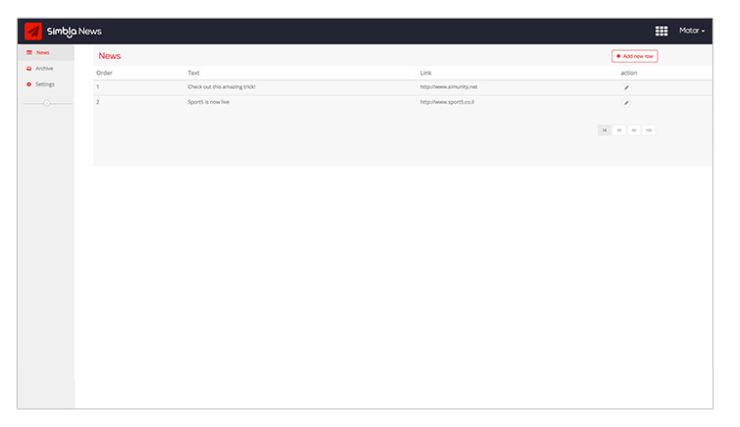Click the red Simbla paper-plane logo
This screenshot has width=740, height=427.
coord(33,32)
